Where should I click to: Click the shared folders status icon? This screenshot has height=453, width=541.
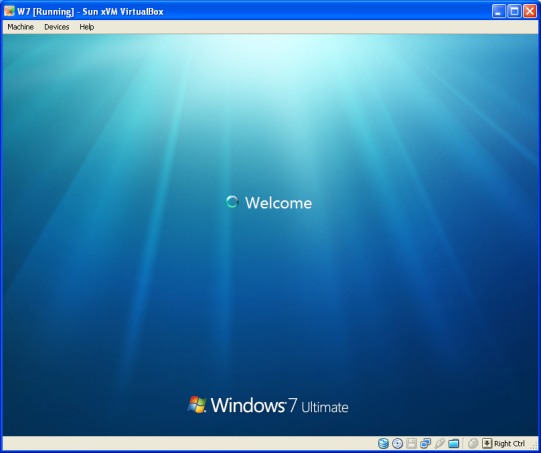click(453, 443)
